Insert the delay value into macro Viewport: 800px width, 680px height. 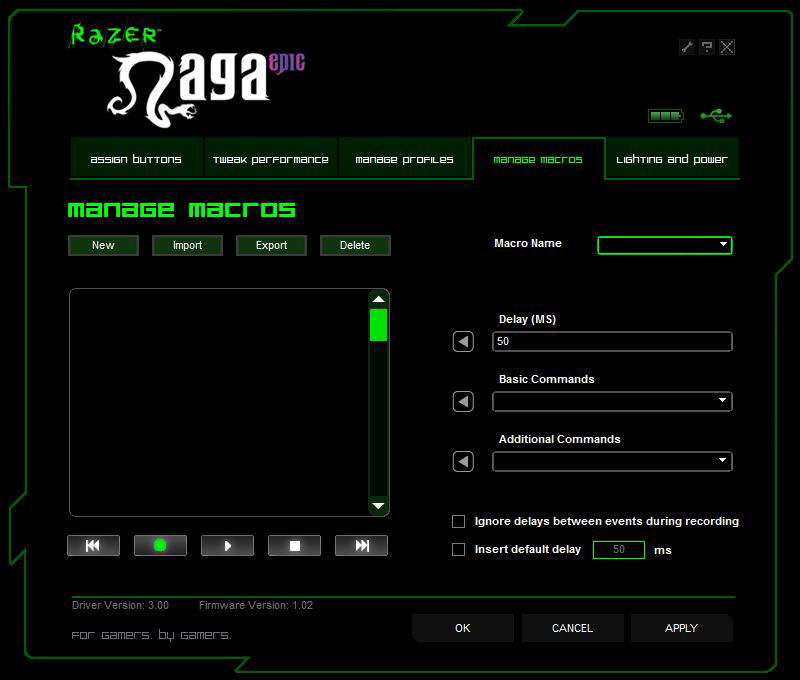point(463,341)
